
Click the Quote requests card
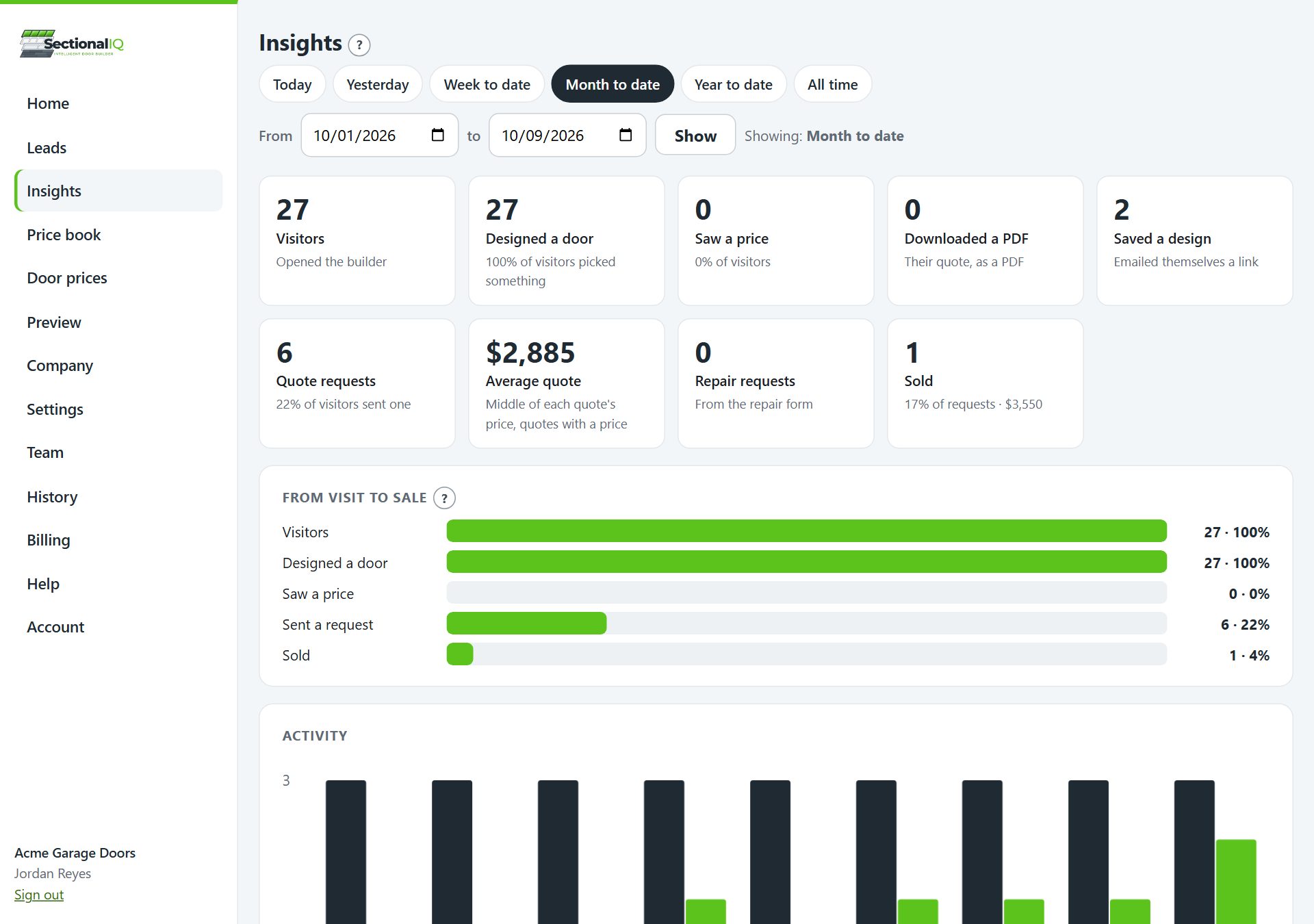[357, 383]
